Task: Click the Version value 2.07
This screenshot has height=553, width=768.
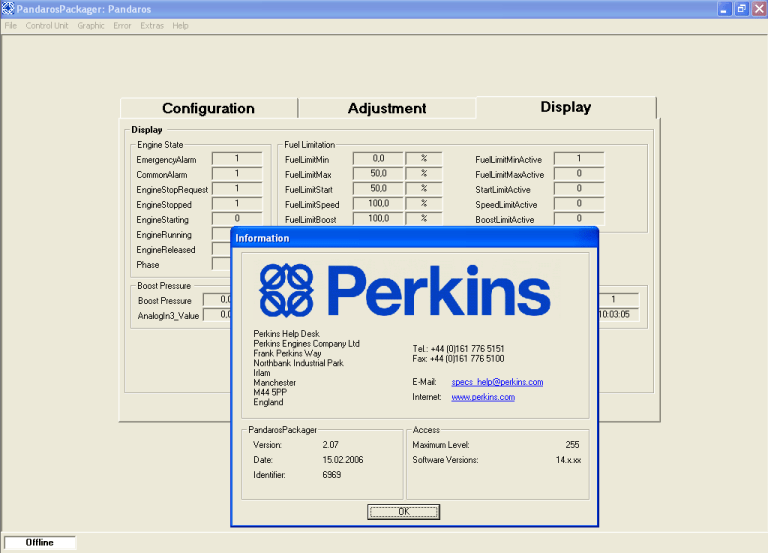Action: click(331, 445)
